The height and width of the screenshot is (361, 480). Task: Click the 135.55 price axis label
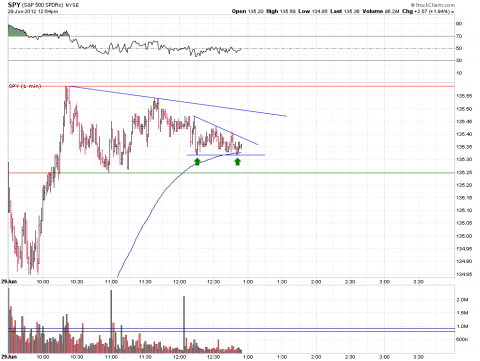pyautogui.click(x=464, y=96)
